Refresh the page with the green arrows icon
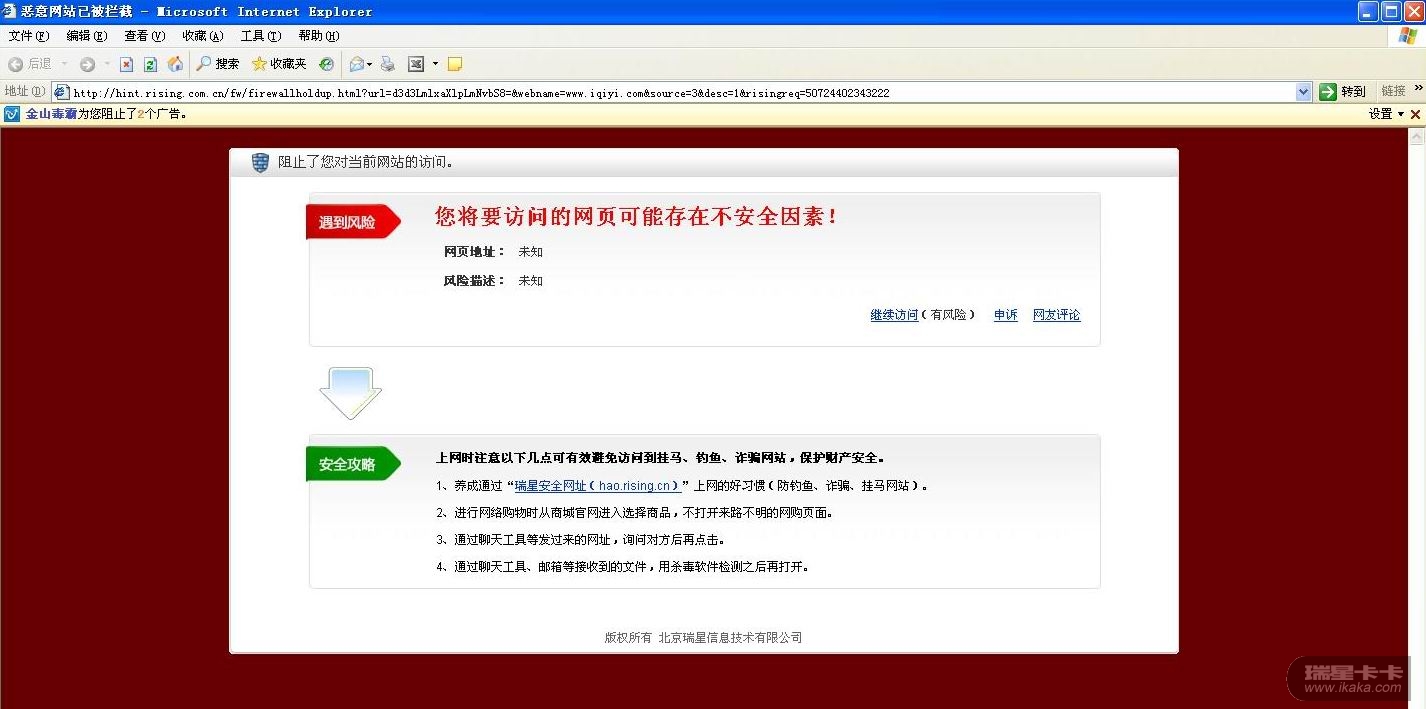1426x709 pixels. coord(151,64)
